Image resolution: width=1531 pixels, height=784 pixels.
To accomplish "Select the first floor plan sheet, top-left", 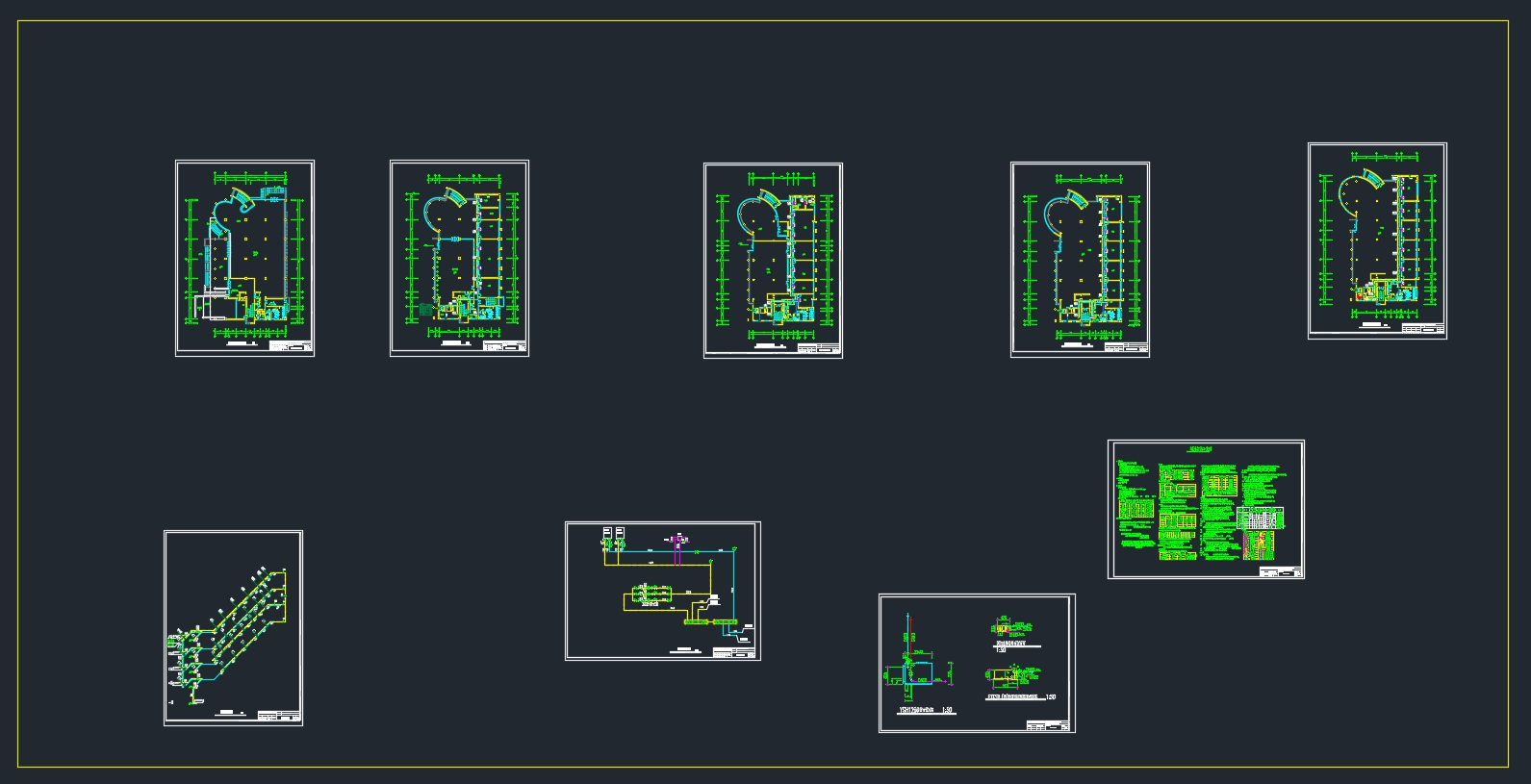I will click(x=244, y=258).
